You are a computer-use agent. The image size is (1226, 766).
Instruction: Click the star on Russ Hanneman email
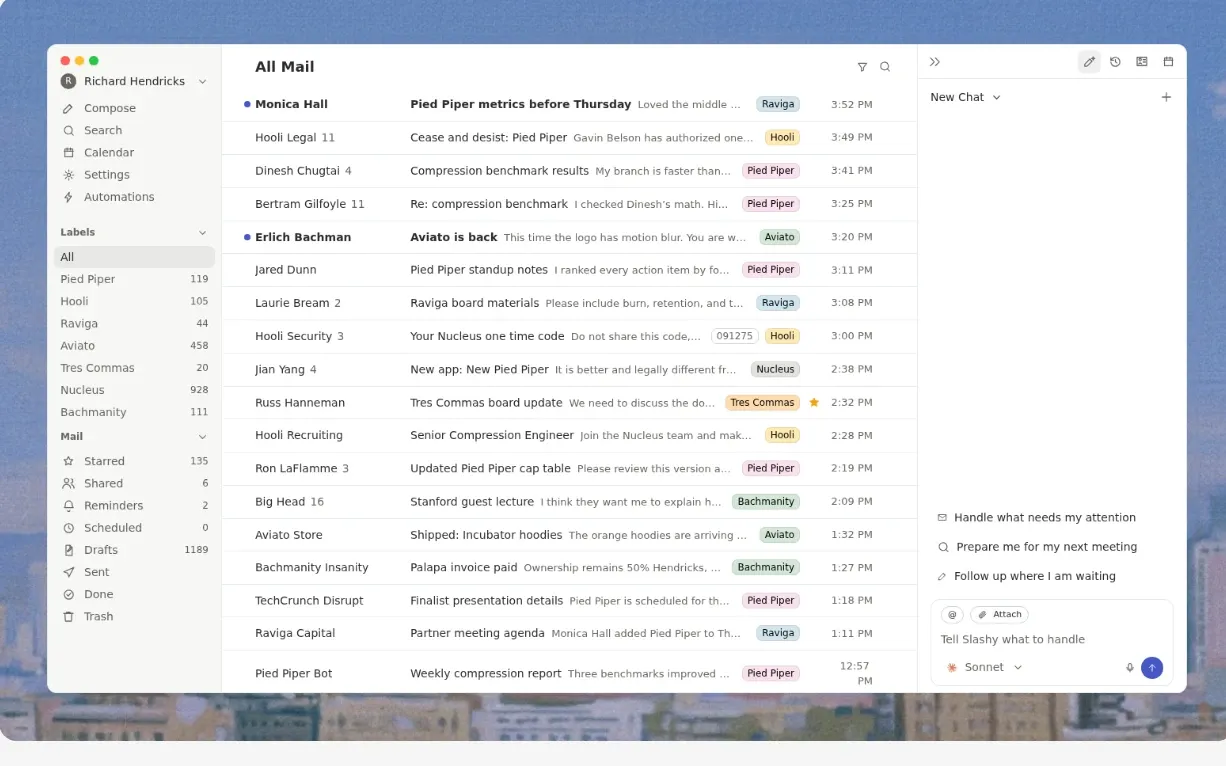click(814, 402)
